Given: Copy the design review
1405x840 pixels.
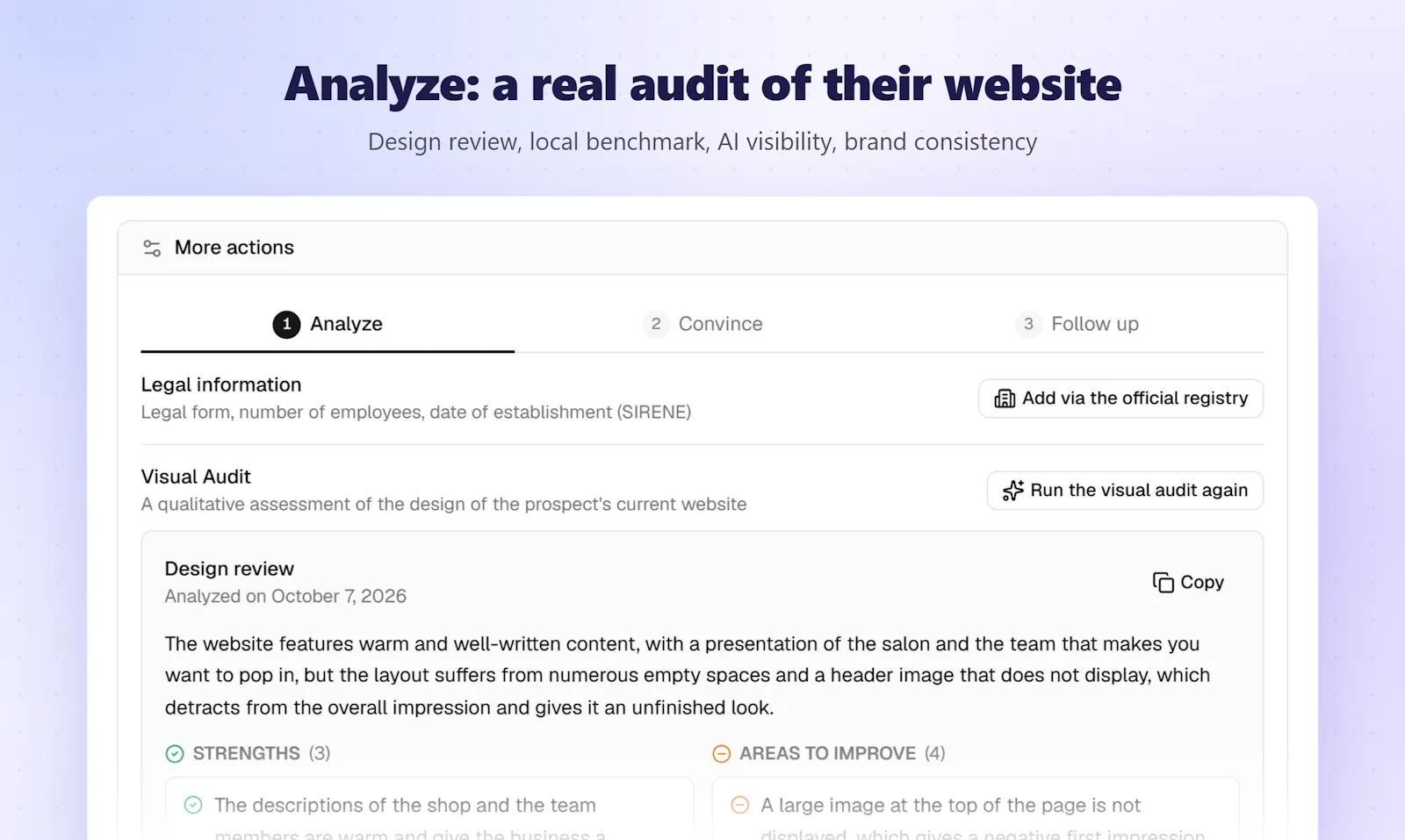Looking at the screenshot, I should pos(1188,582).
